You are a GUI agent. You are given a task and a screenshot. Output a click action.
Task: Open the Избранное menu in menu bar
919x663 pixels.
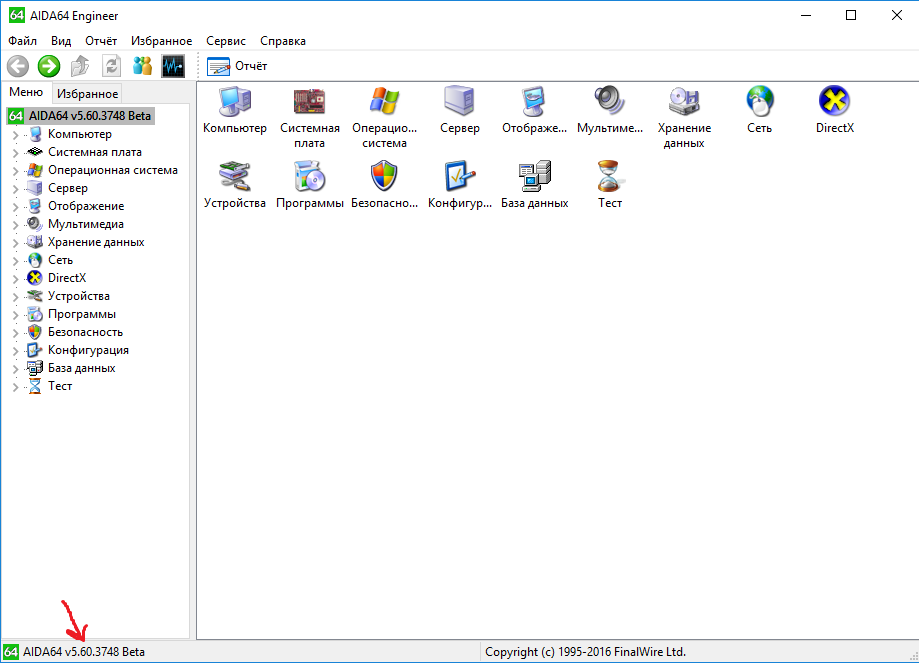coord(161,41)
